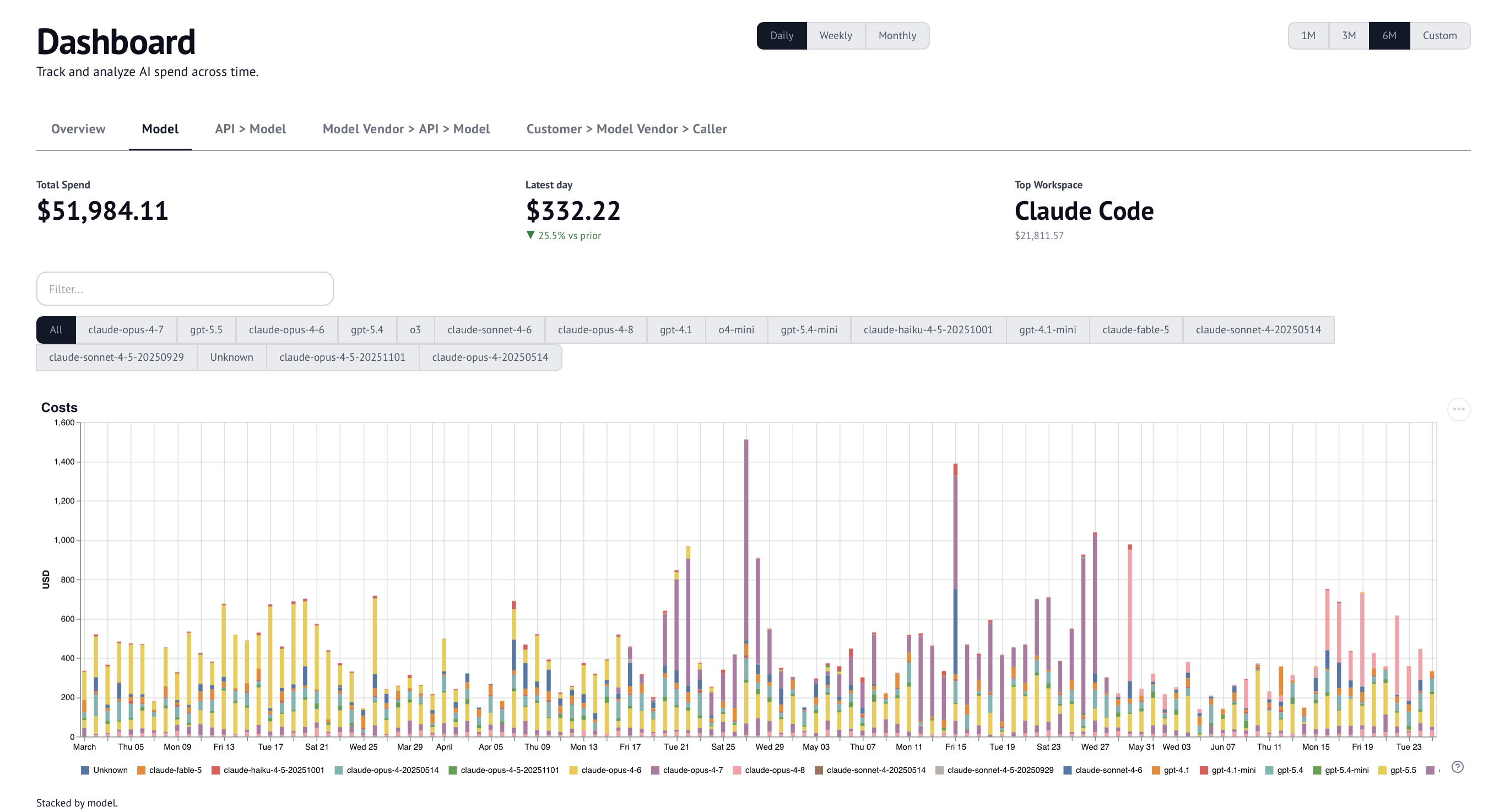1494x812 pixels.
Task: Click the 25.5% vs prior indicator
Action: click(563, 235)
